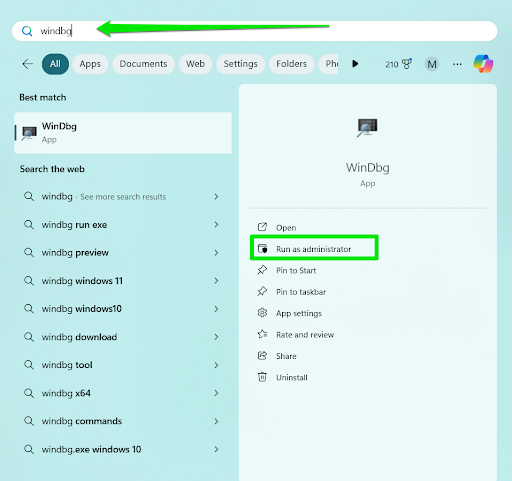The height and width of the screenshot is (481, 512).
Task: Click the gear icon beside App settings
Action: [x=262, y=313]
